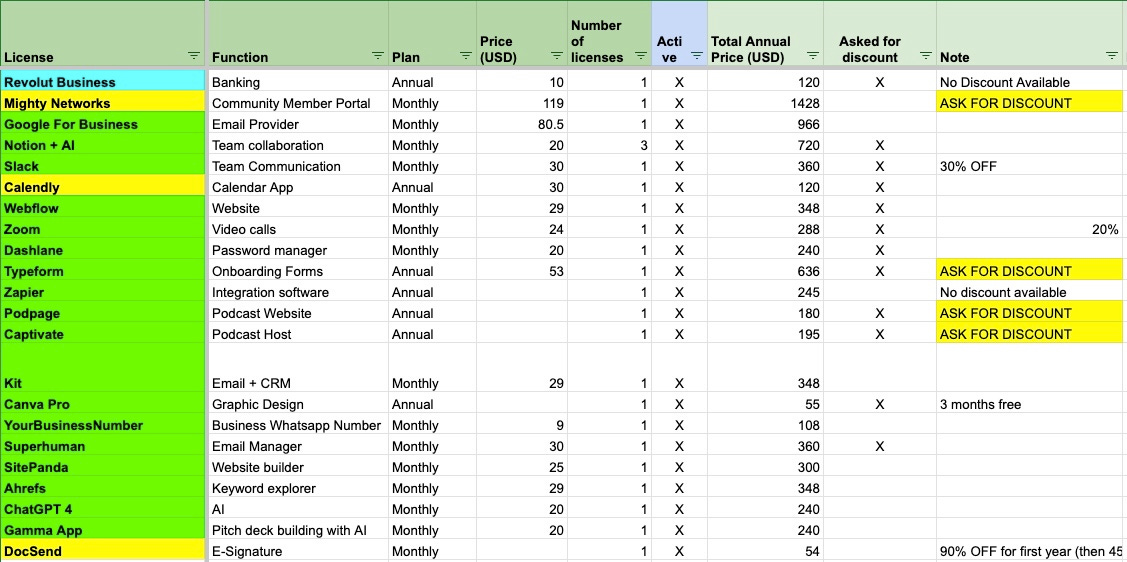Select the Revolut Business cell
This screenshot has width=1127, height=562.
(x=103, y=82)
